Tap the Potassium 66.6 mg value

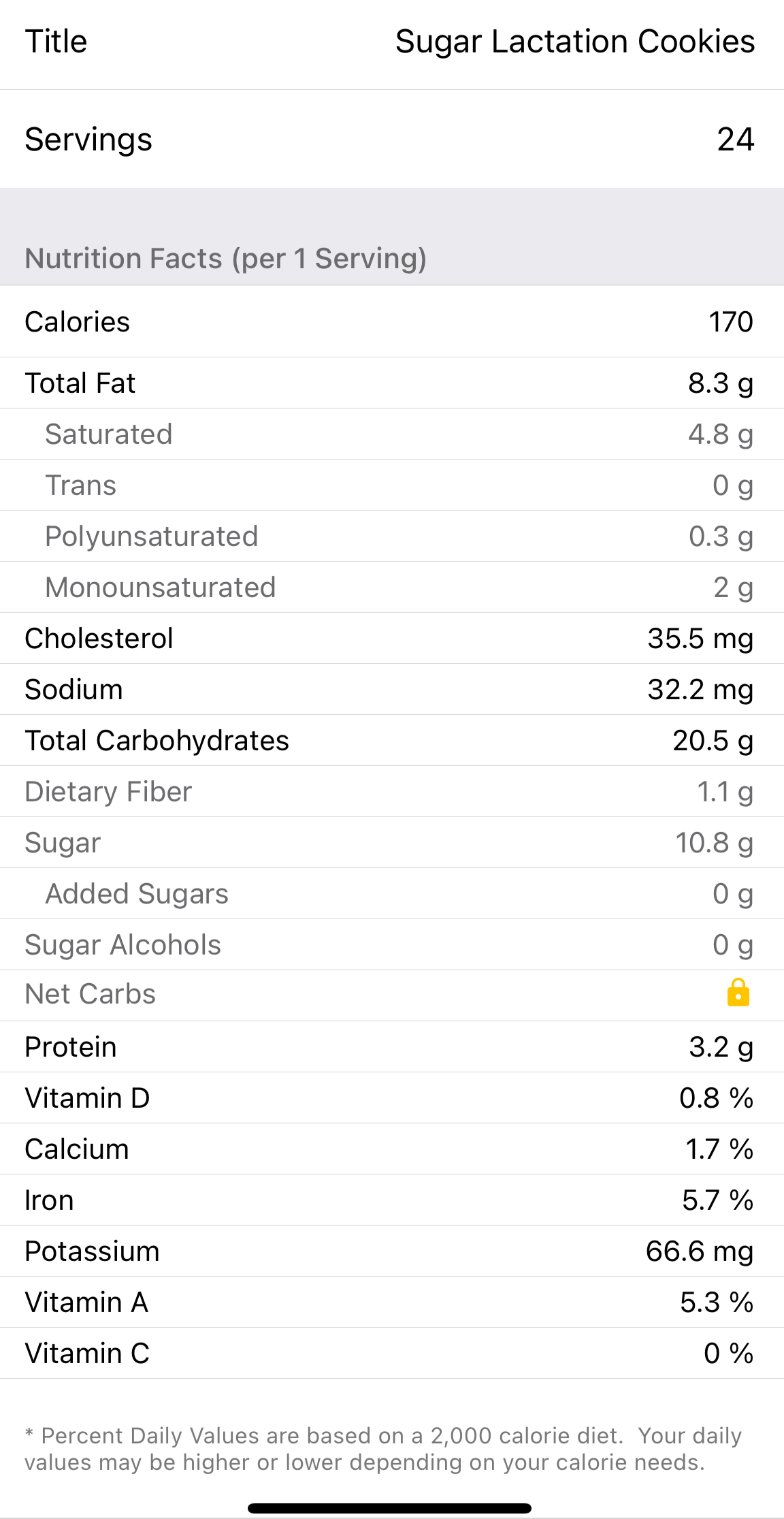[699, 1251]
